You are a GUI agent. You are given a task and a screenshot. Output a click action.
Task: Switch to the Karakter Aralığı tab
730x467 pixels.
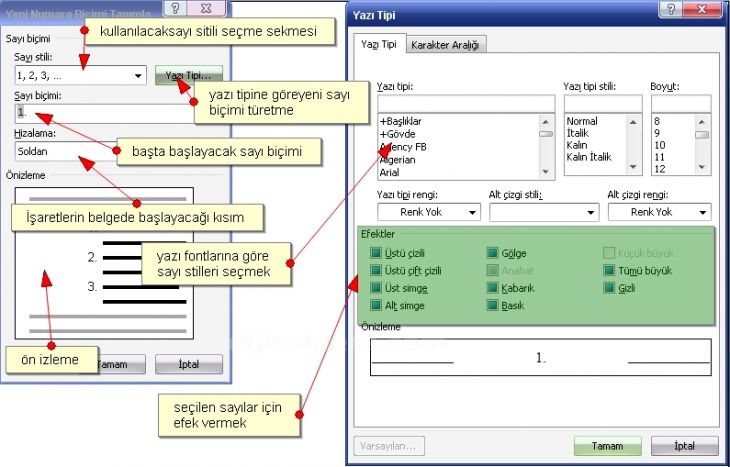[445, 45]
